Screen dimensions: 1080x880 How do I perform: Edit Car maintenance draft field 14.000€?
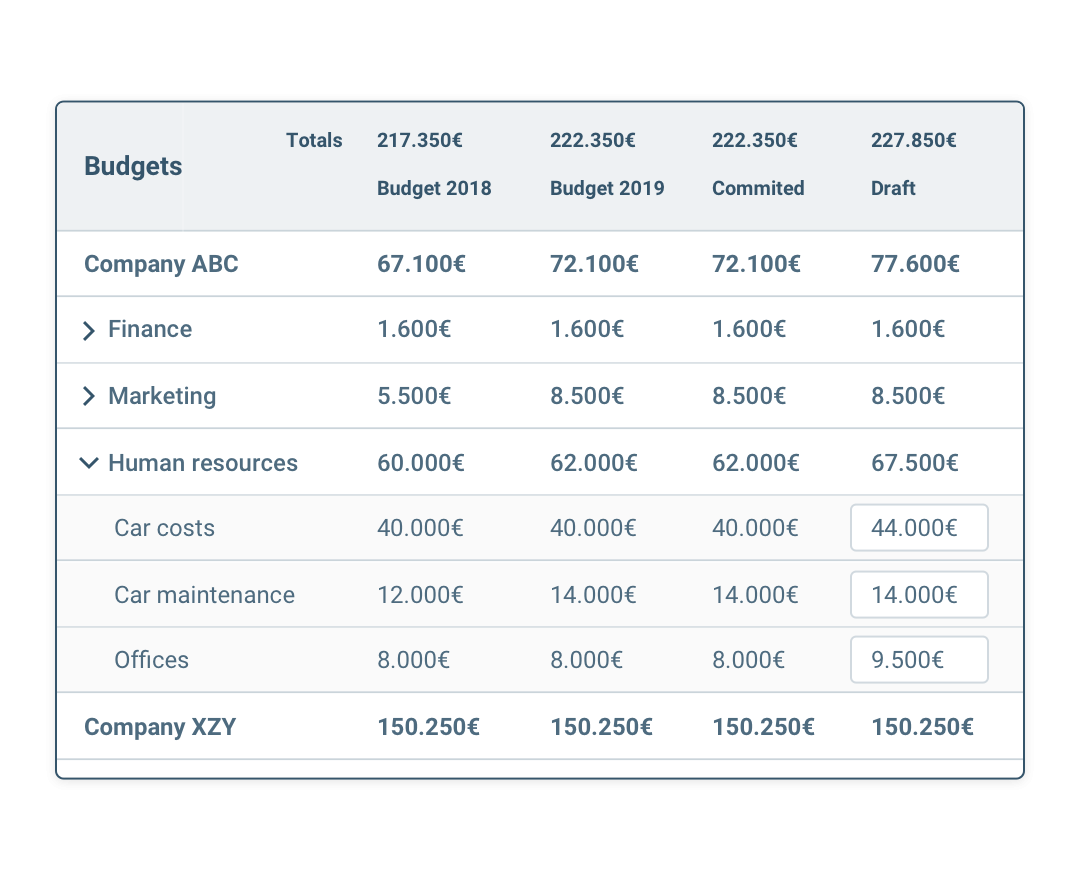point(919,594)
